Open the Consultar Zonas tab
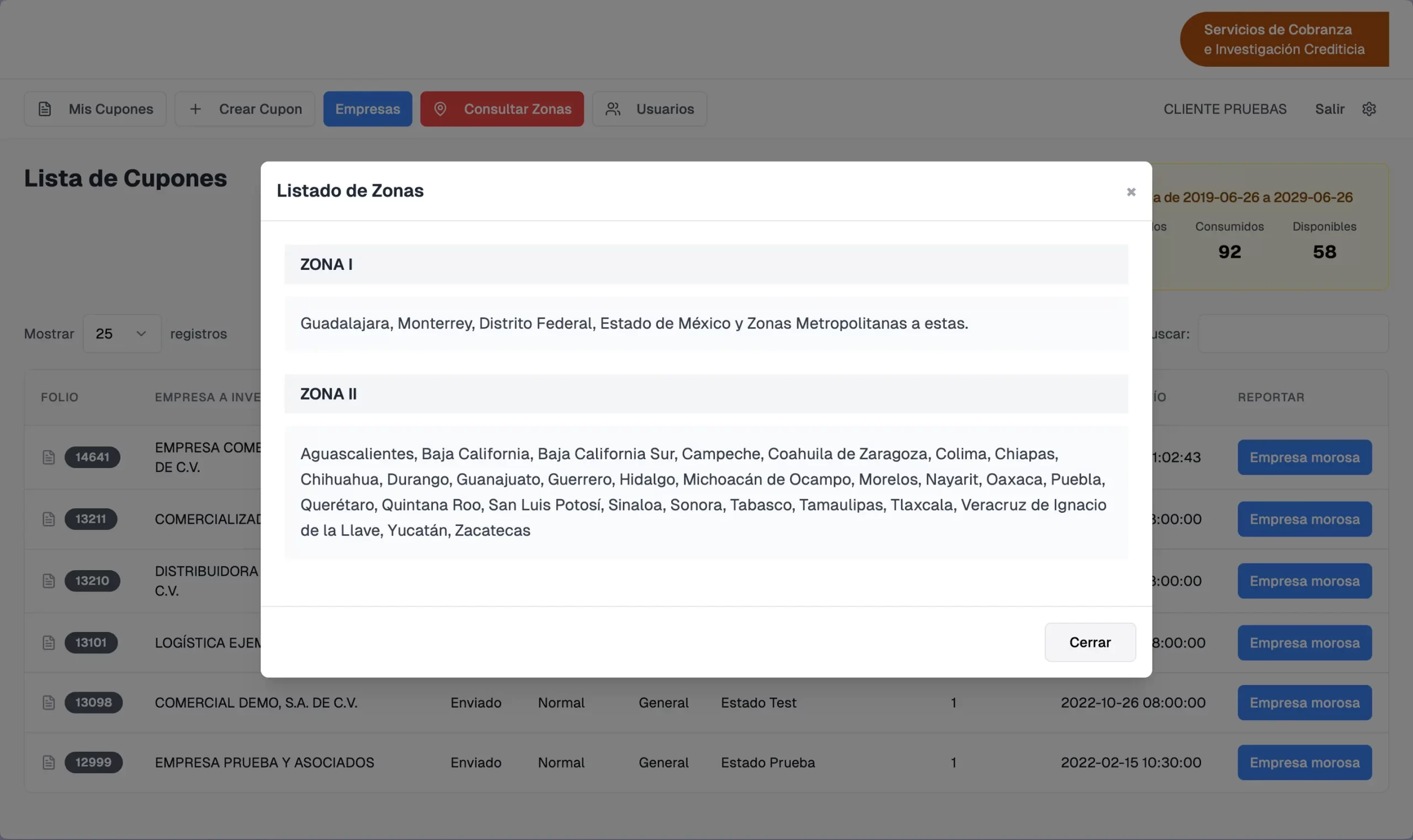 (502, 109)
